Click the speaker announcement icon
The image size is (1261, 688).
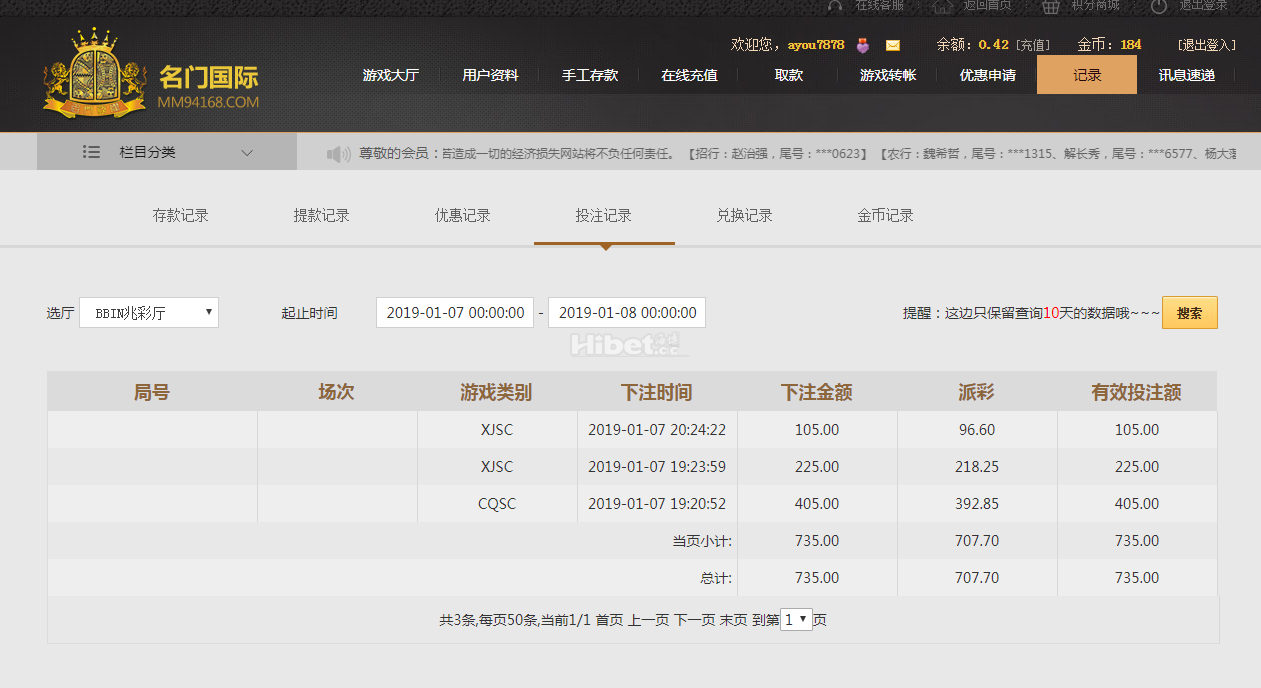[339, 154]
